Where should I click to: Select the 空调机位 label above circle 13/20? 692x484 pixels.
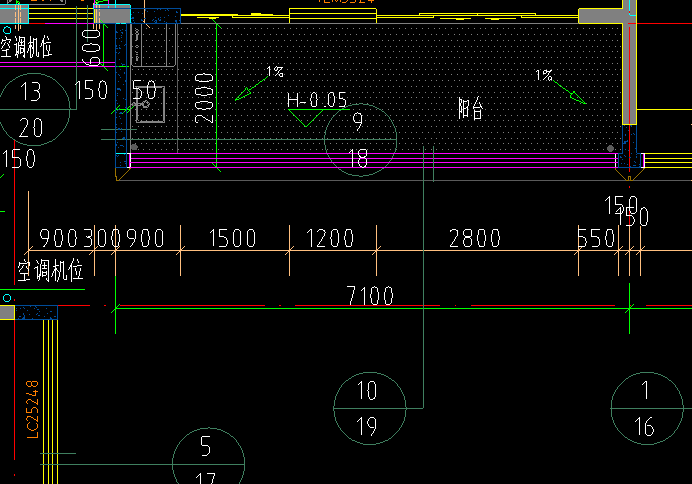pyautogui.click(x=26, y=47)
